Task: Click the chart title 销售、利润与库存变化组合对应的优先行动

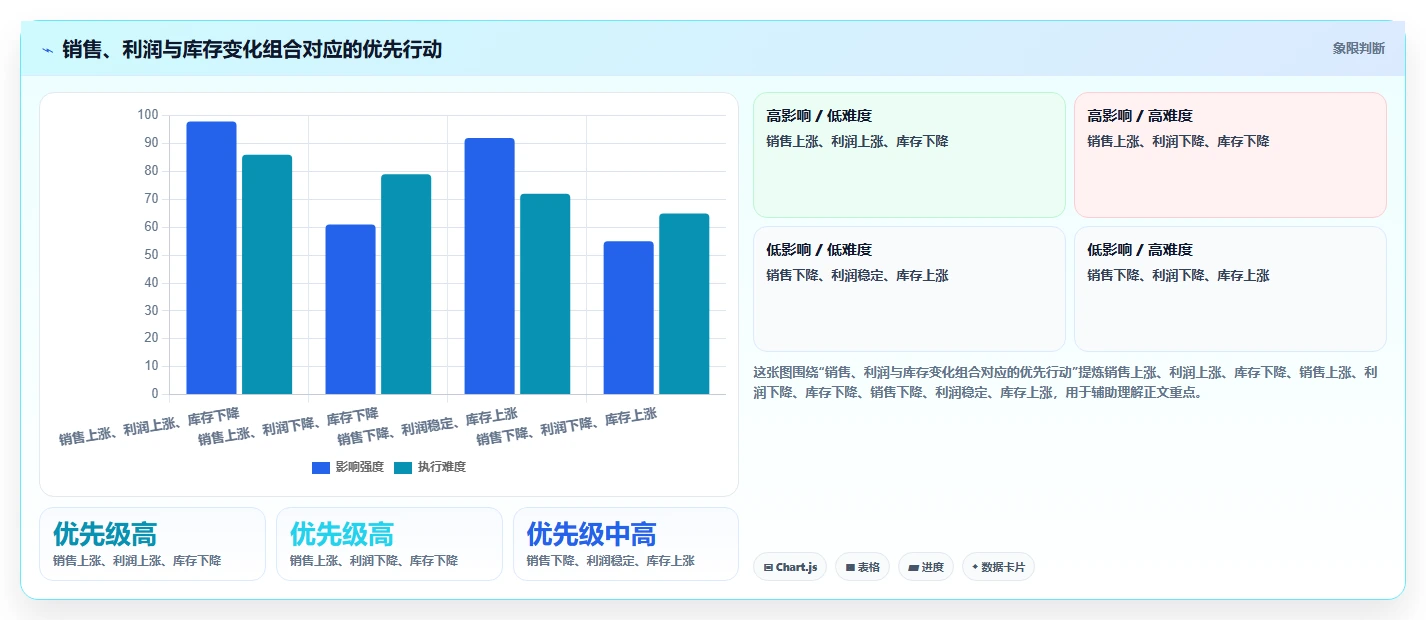Action: [252, 50]
